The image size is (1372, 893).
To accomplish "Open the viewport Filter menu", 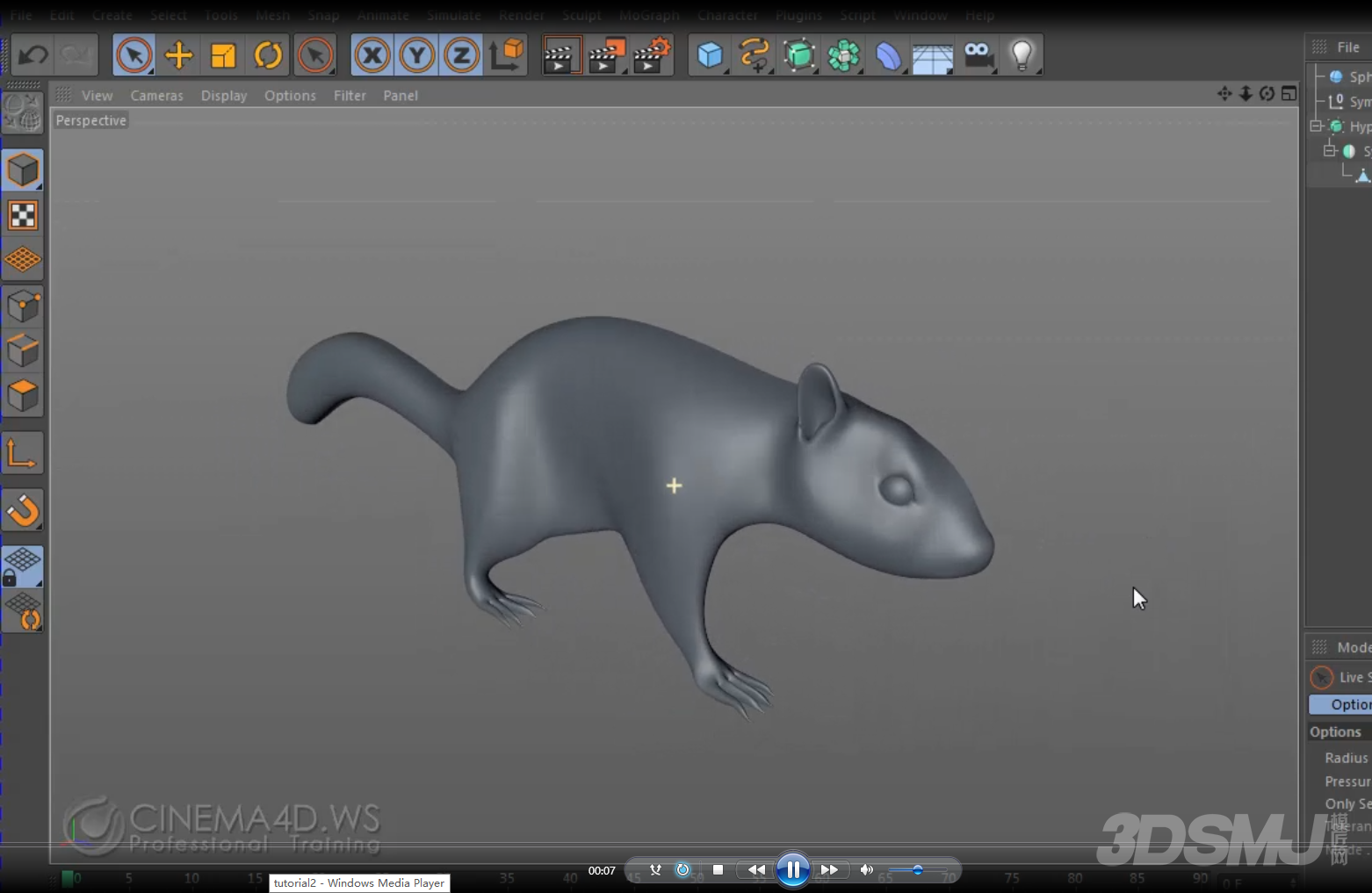I will pyautogui.click(x=350, y=96).
